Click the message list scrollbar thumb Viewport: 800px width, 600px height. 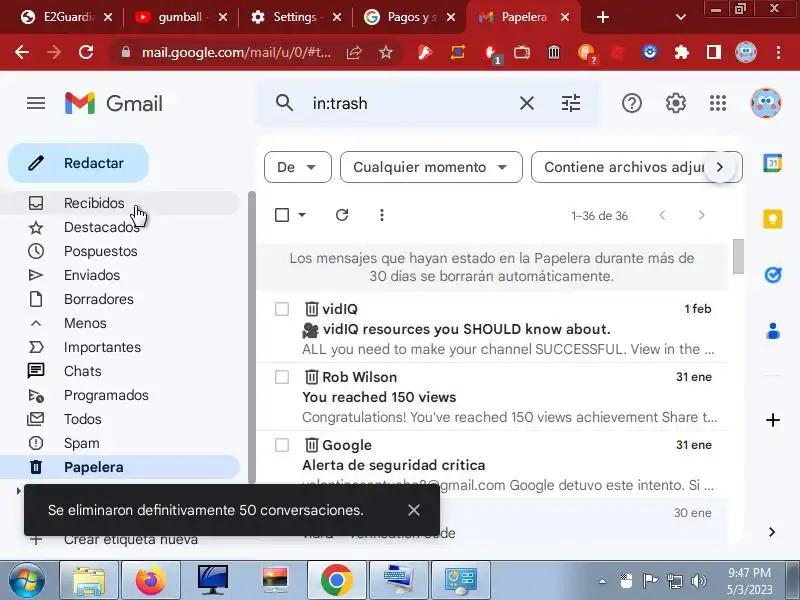pos(738,256)
